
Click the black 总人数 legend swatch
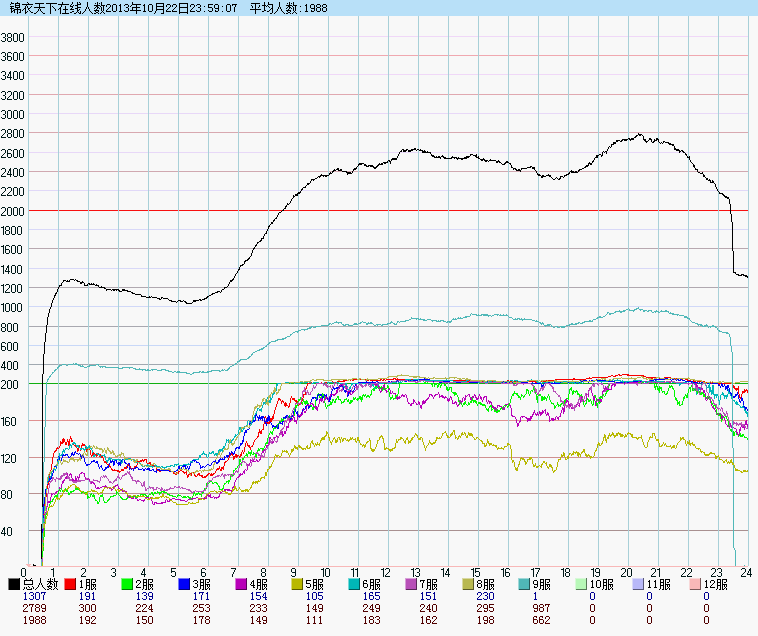(14, 584)
